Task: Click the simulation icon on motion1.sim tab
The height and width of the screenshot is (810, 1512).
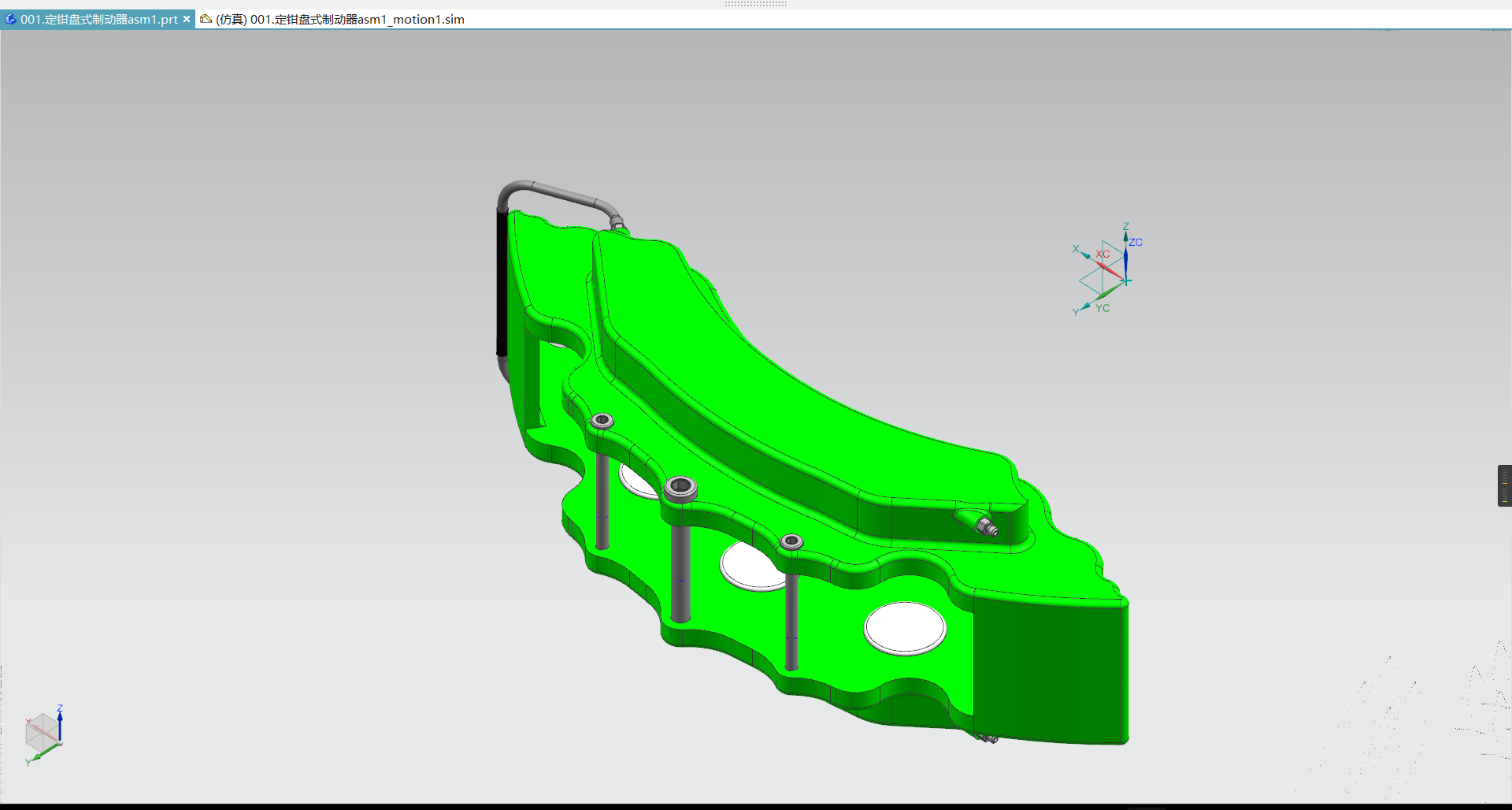Action: tap(206, 19)
